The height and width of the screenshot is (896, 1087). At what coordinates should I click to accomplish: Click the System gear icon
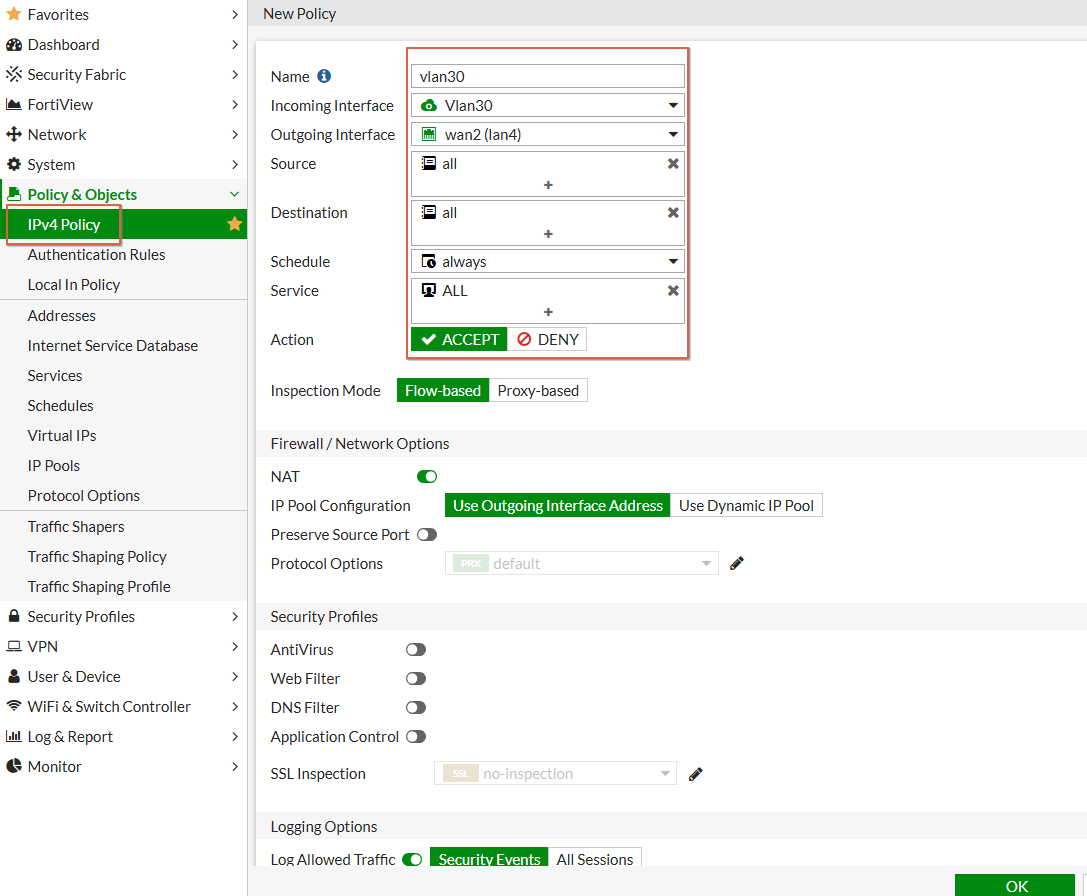coord(13,164)
